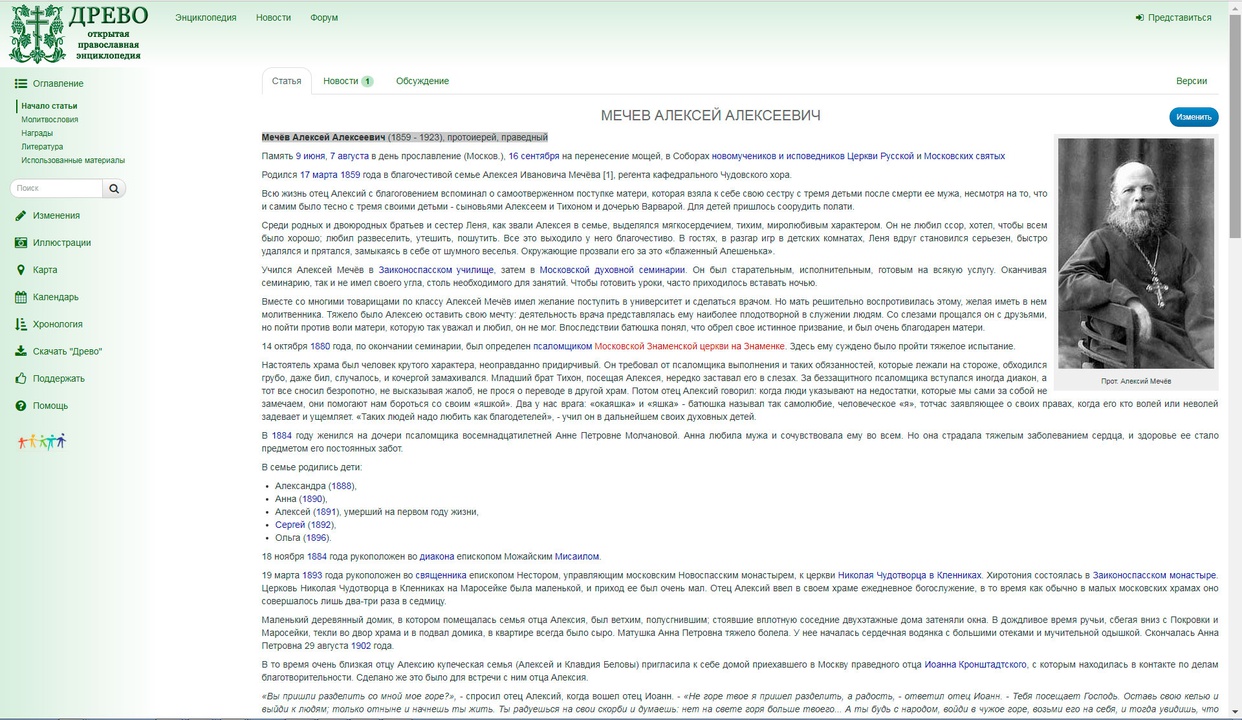Click the blue Изменить button
The image size is (1242, 720).
[x=1194, y=117]
